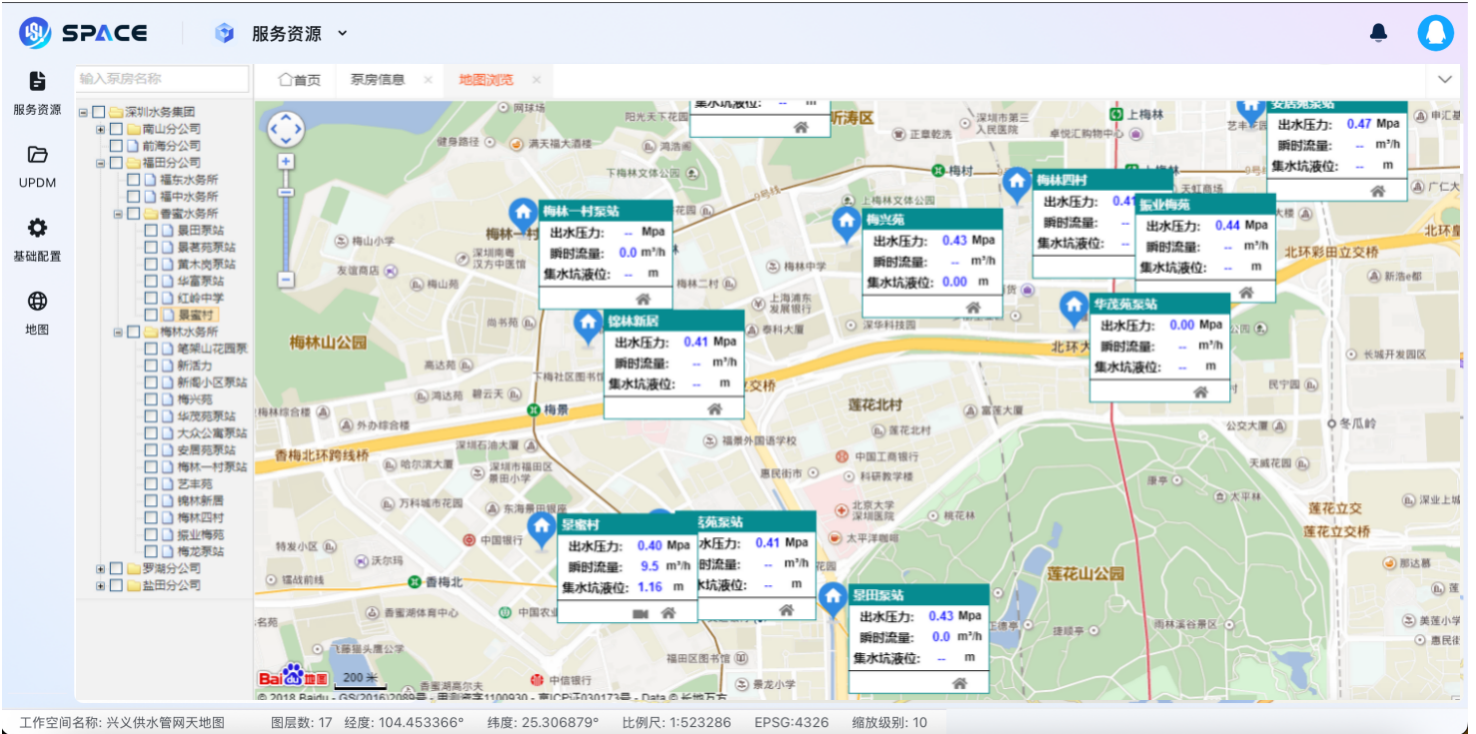Check the 深圳水务集团 checkbox
The image size is (1476, 734).
(x=96, y=111)
